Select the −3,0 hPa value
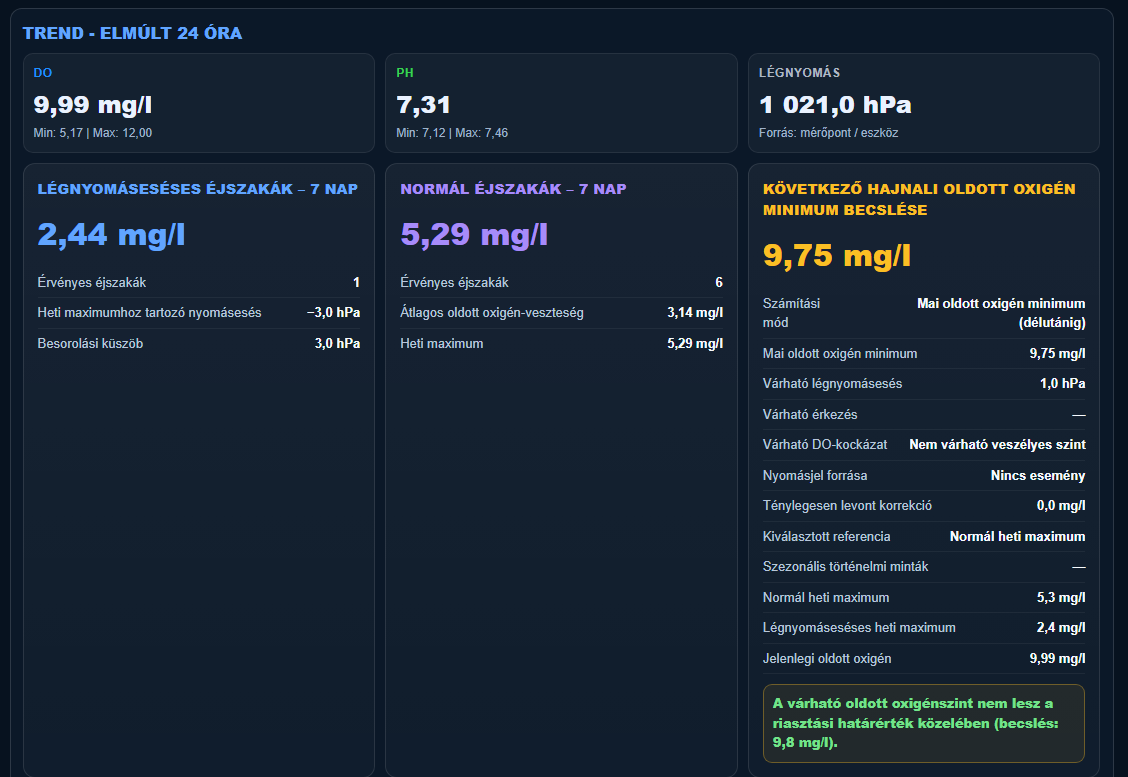Viewport: 1128px width, 777px height. [x=334, y=313]
